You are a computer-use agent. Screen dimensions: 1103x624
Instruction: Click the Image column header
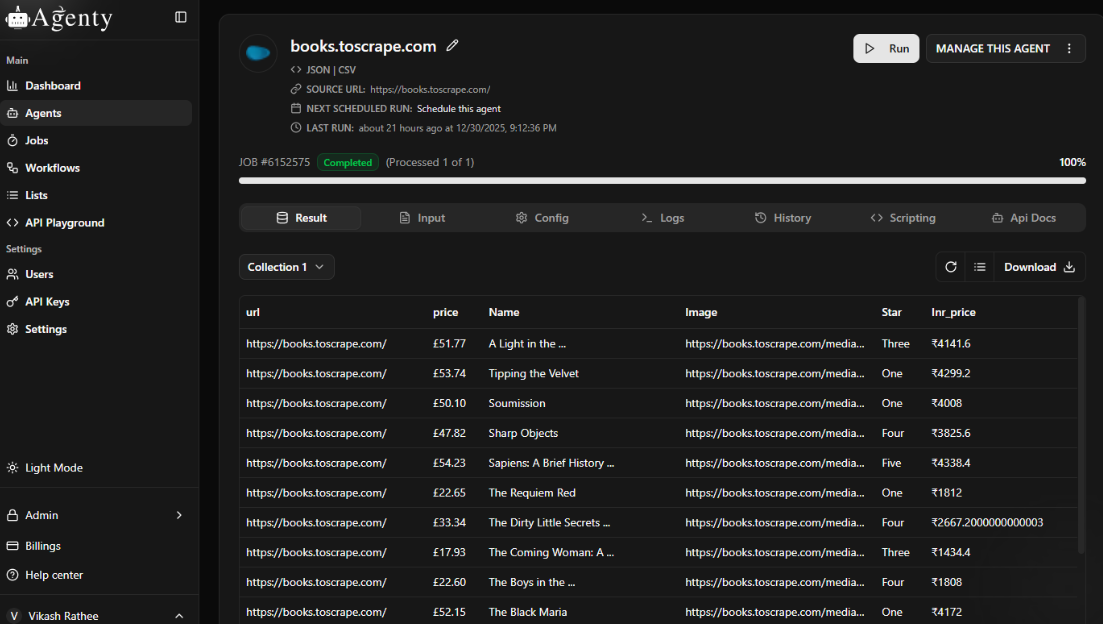point(701,312)
